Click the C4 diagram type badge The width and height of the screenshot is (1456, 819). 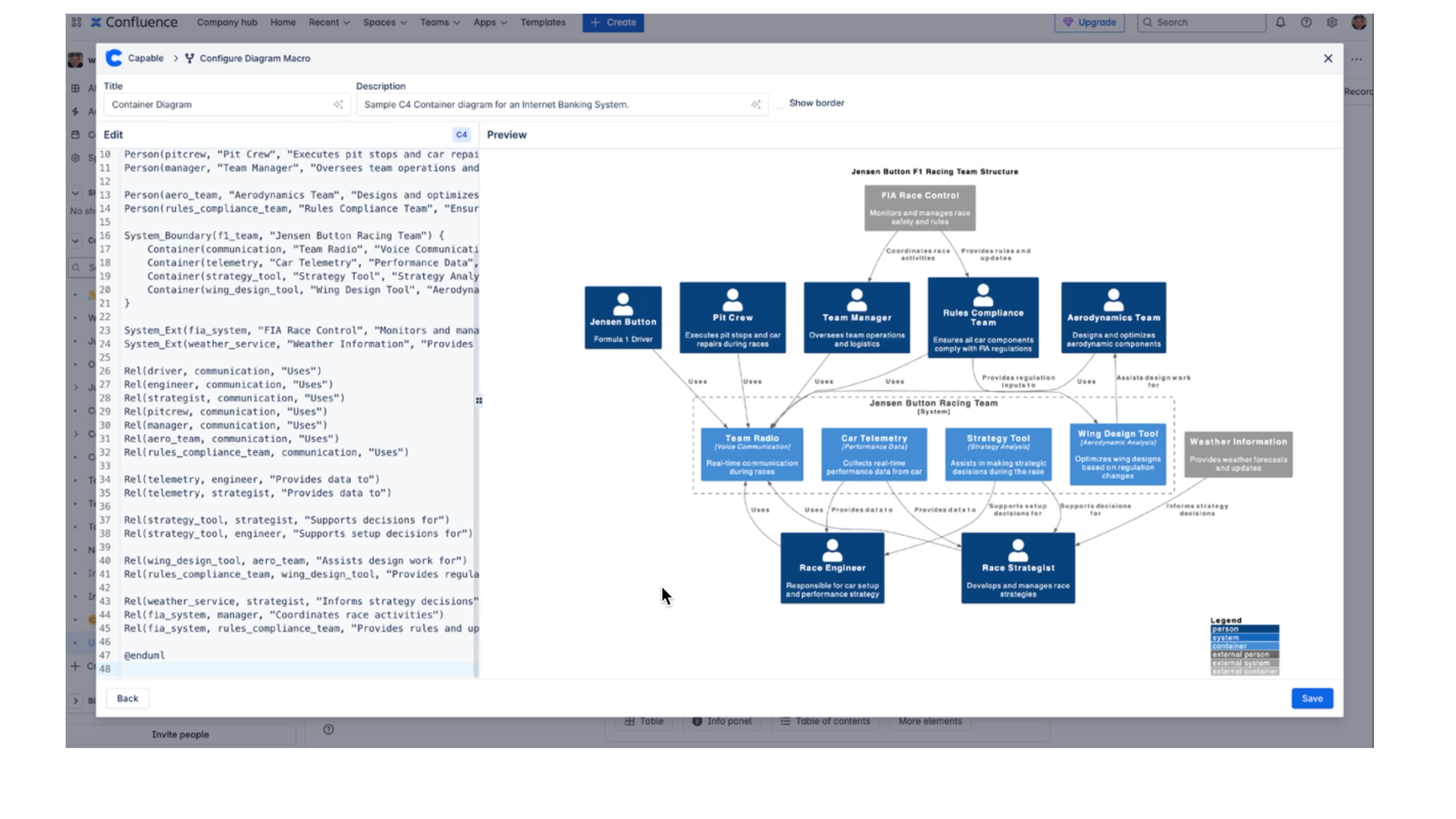point(461,135)
